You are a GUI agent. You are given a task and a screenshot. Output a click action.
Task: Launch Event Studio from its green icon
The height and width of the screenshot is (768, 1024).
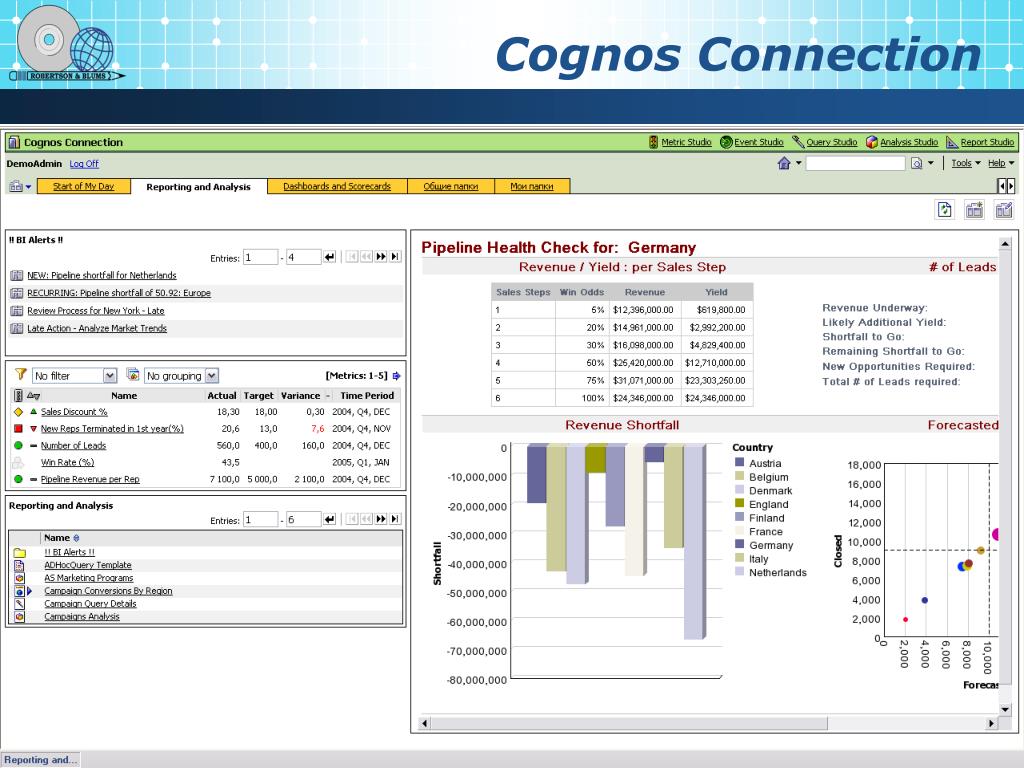(726, 142)
